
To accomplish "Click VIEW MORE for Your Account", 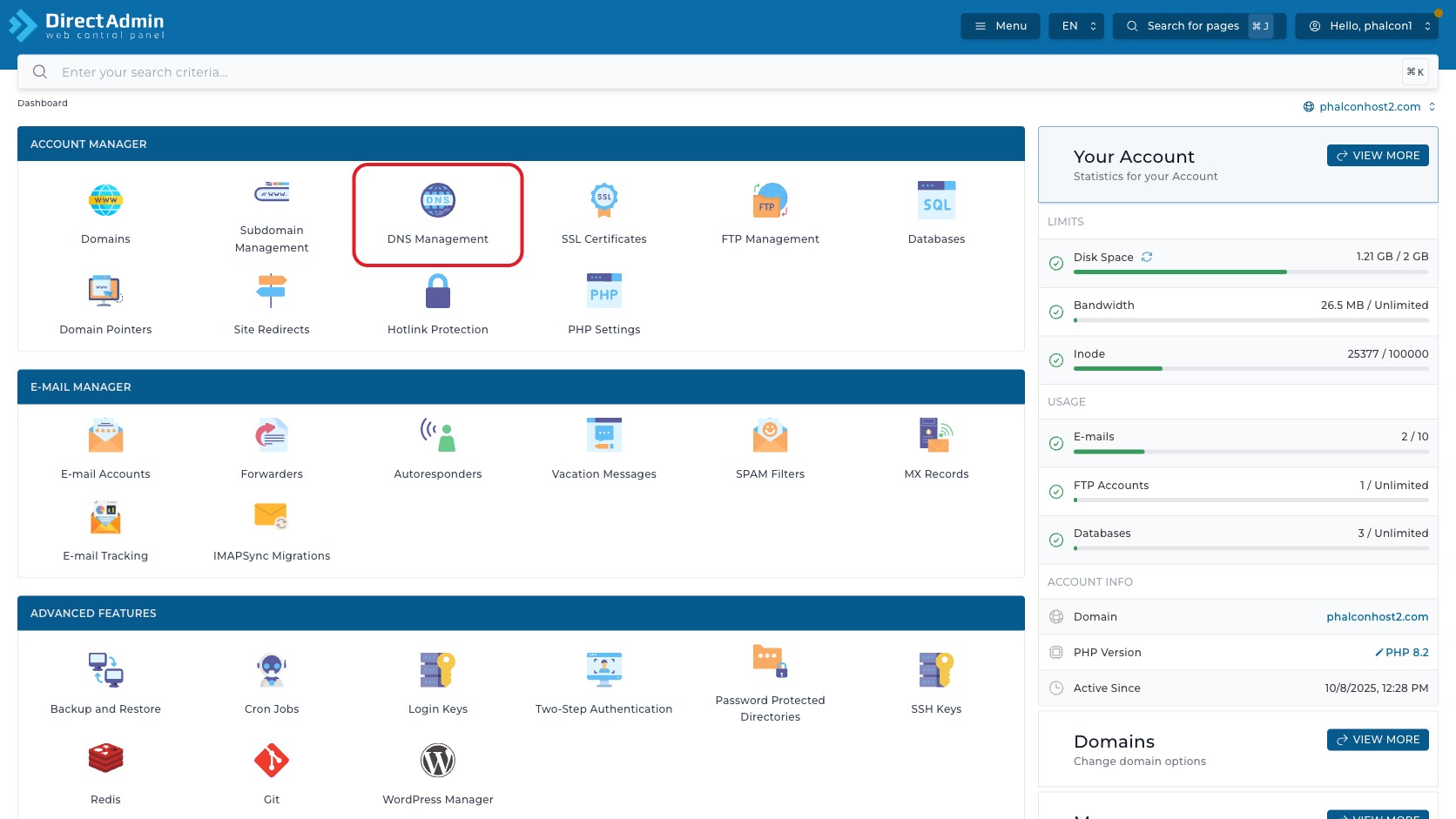I will [1378, 156].
